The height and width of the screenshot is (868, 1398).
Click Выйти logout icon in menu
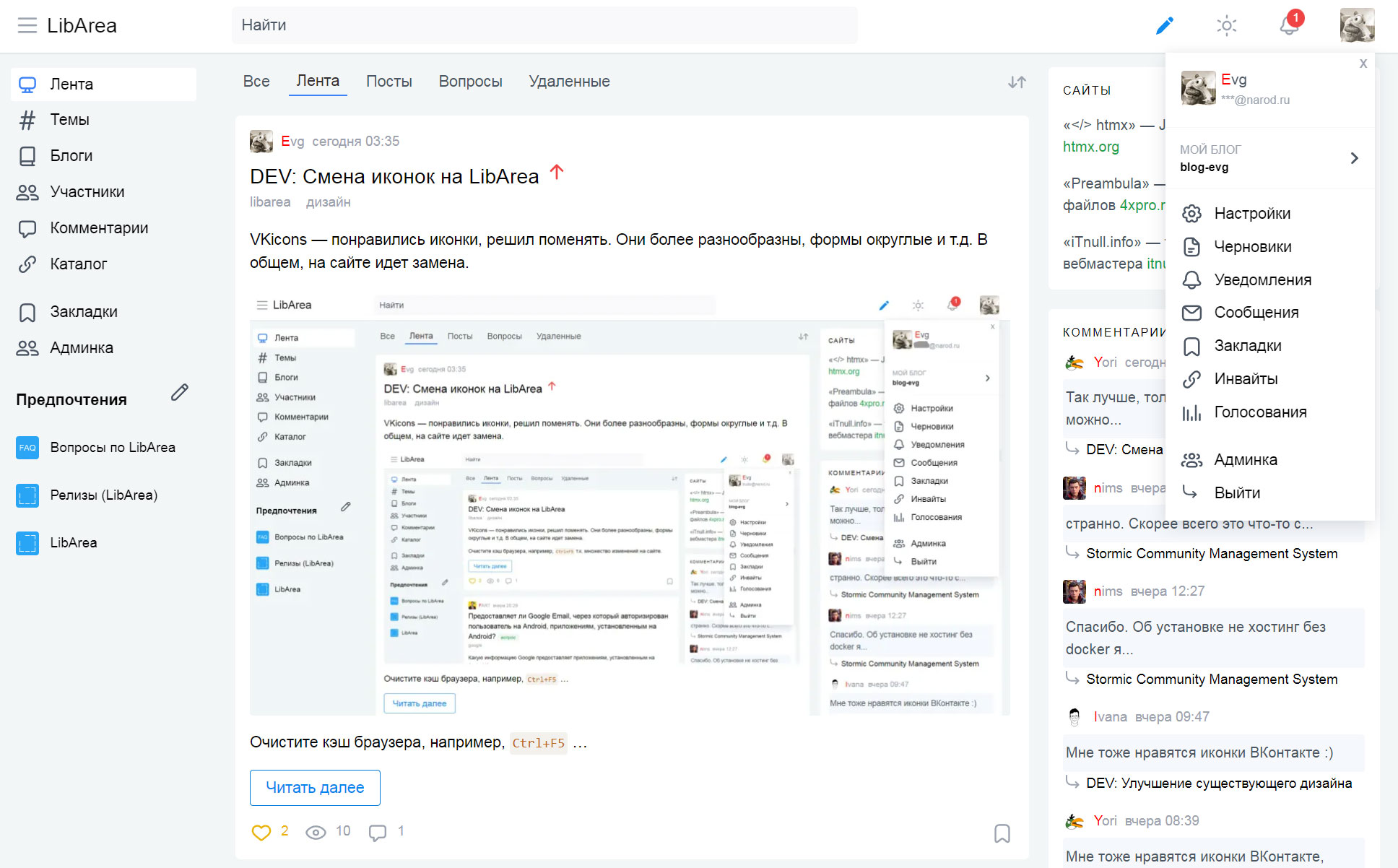point(1191,492)
